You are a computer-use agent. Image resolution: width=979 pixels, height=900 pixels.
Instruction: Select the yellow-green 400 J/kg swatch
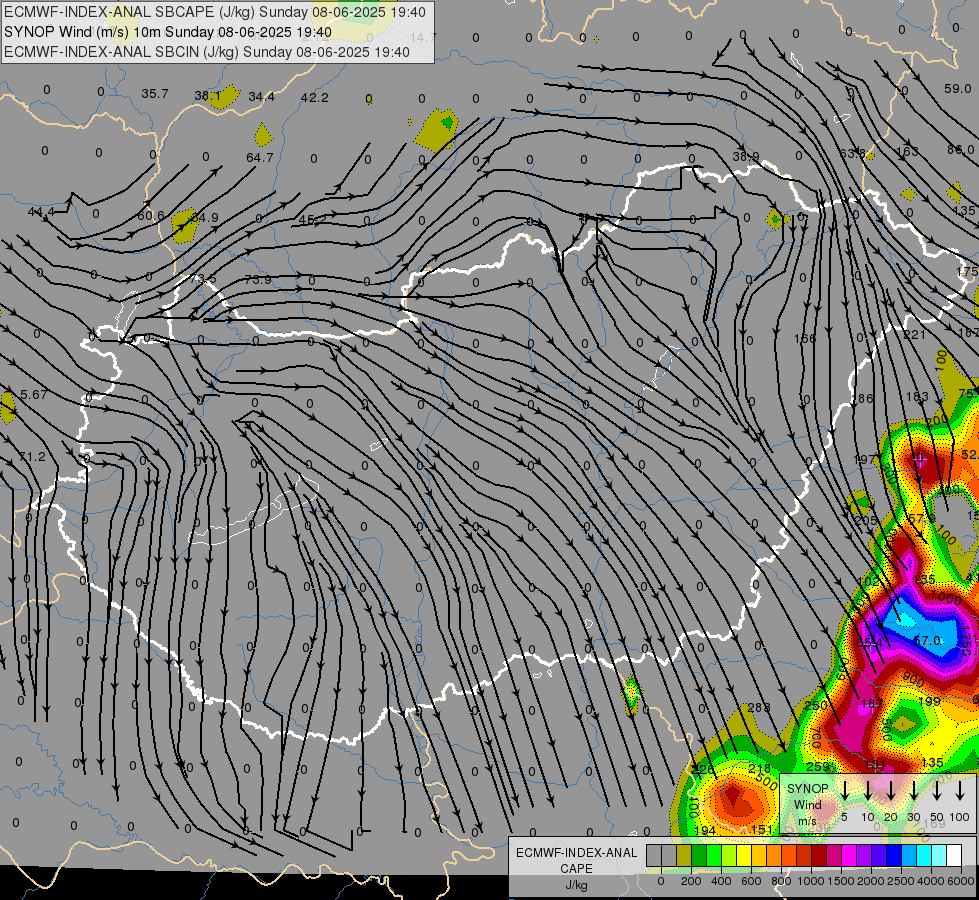coord(729,855)
